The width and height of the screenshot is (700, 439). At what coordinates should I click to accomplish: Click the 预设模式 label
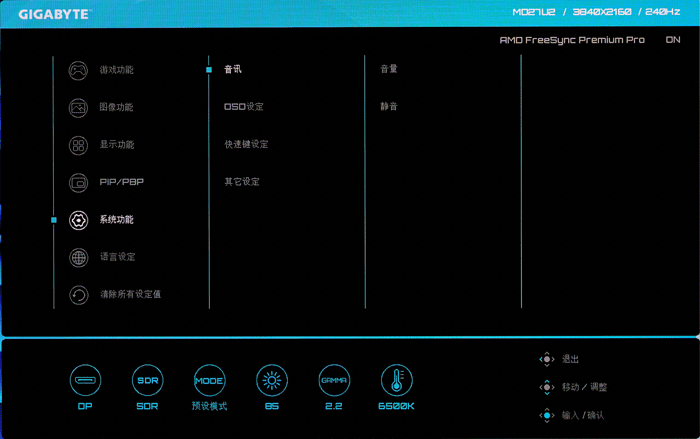(209, 406)
